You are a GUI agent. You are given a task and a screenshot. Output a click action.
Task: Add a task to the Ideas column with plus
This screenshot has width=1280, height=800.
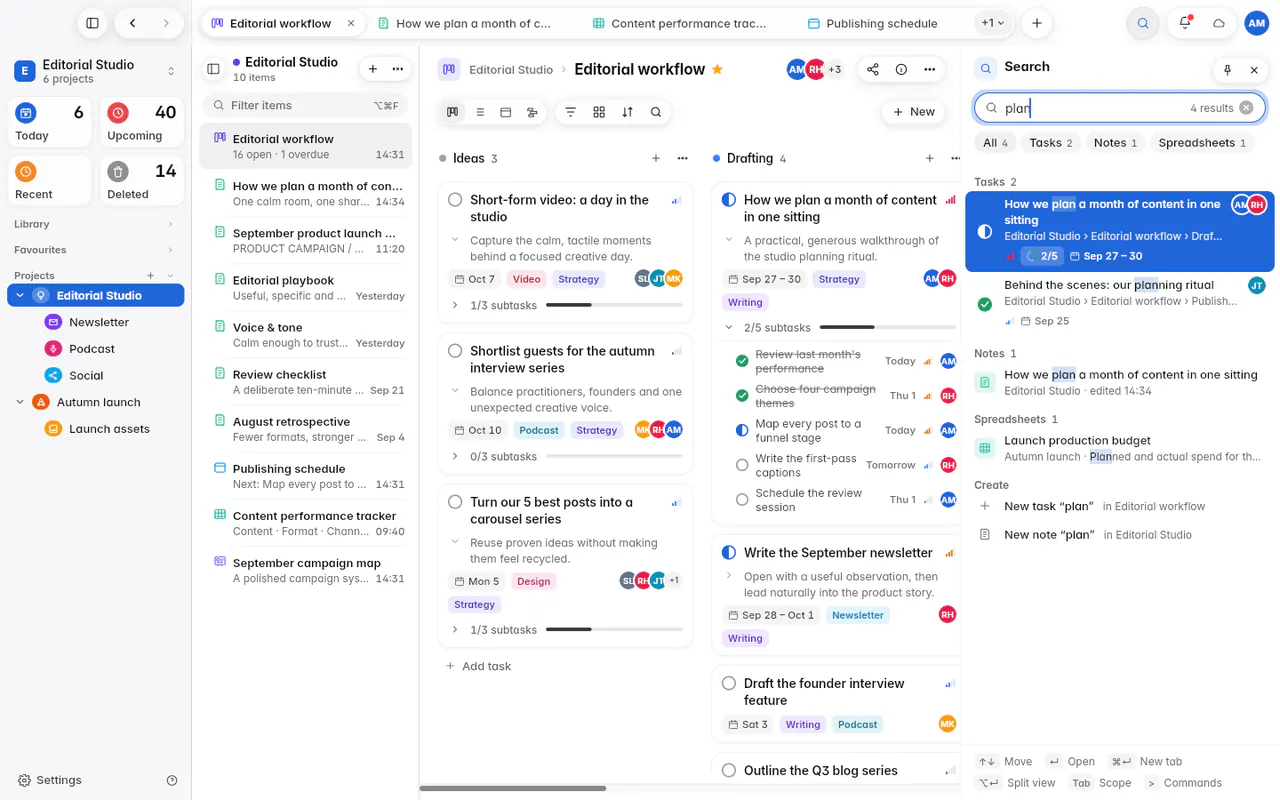click(656, 158)
